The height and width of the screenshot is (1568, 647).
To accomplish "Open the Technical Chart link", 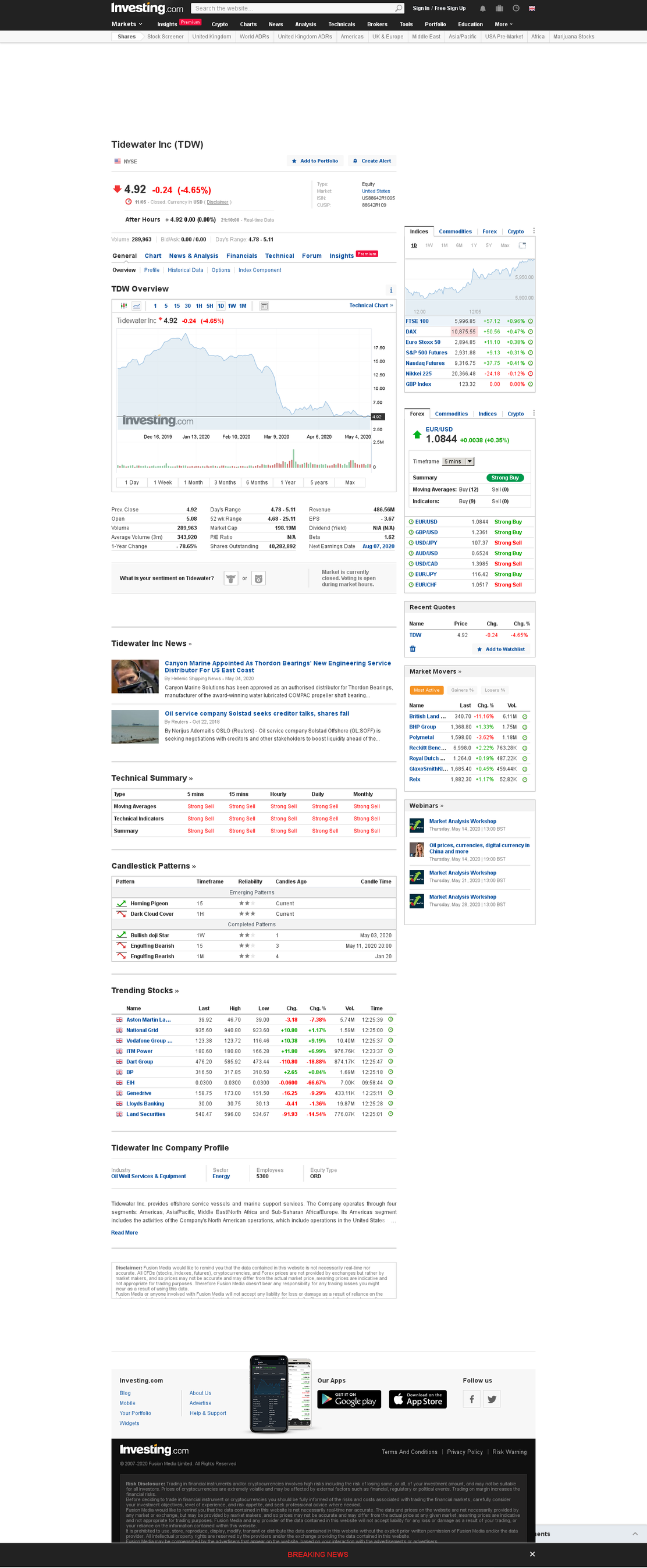I will click(x=371, y=305).
